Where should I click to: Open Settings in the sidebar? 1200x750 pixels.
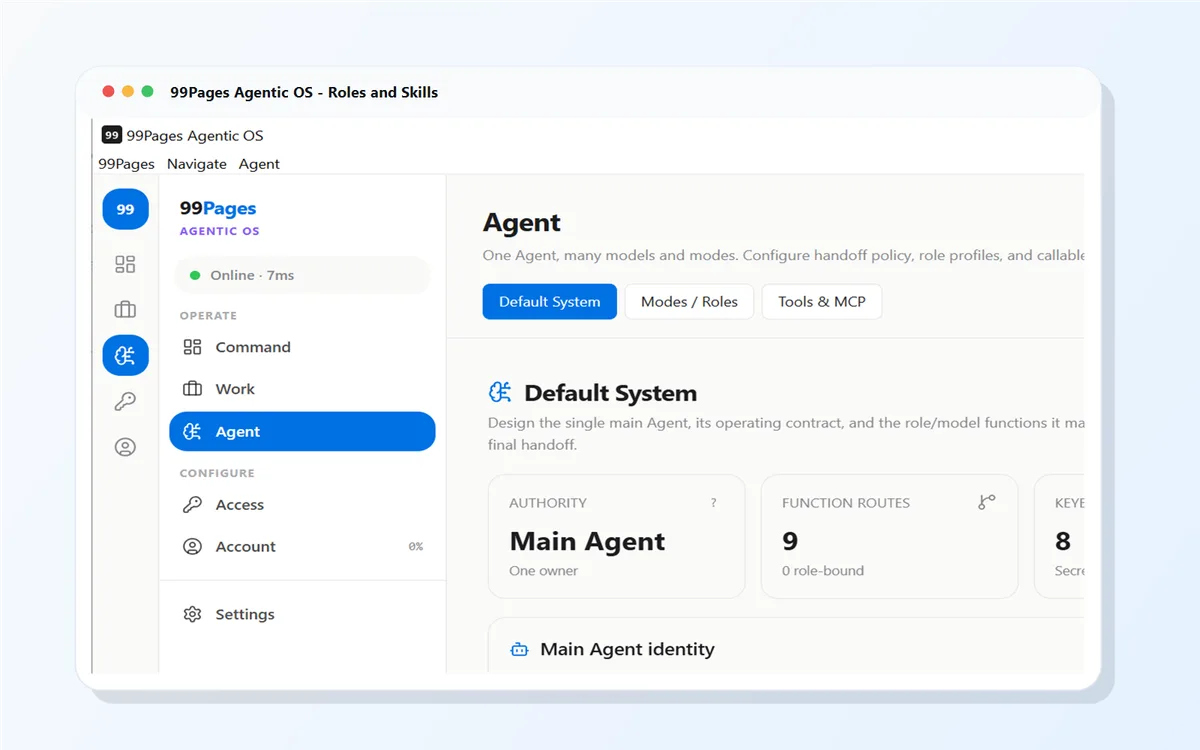(x=302, y=614)
